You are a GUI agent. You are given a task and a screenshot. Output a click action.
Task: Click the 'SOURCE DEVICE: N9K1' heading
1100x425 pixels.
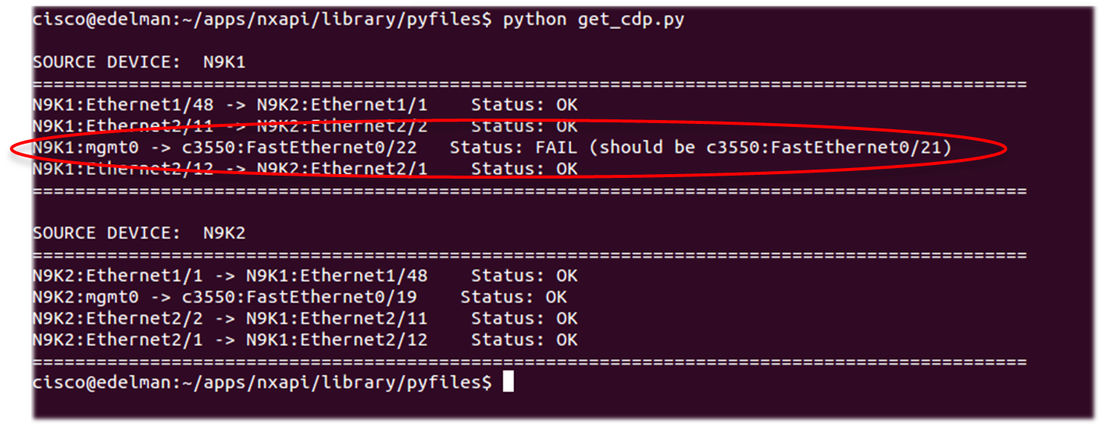(139, 62)
